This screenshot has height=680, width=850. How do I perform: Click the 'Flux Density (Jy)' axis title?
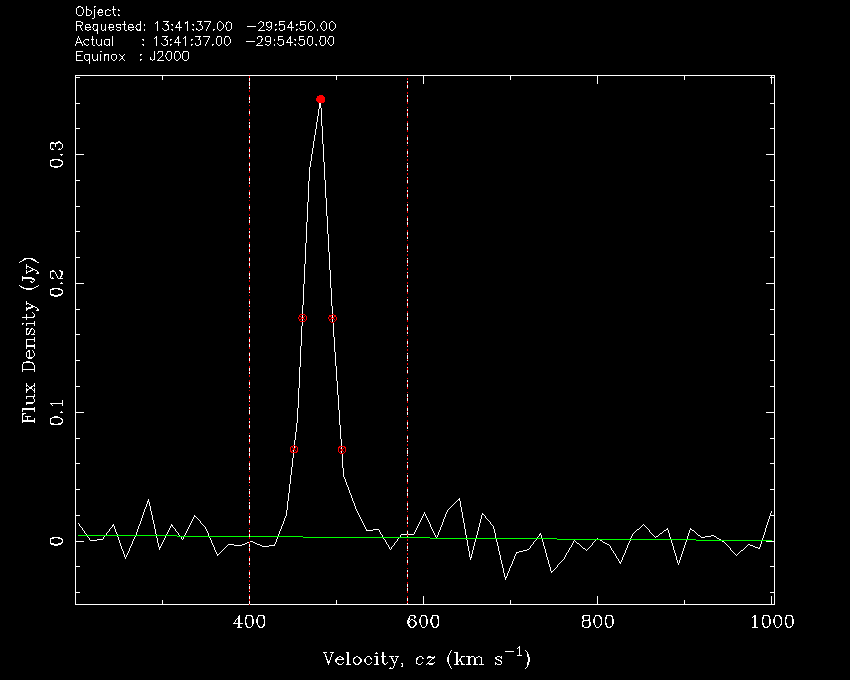(x=29, y=340)
